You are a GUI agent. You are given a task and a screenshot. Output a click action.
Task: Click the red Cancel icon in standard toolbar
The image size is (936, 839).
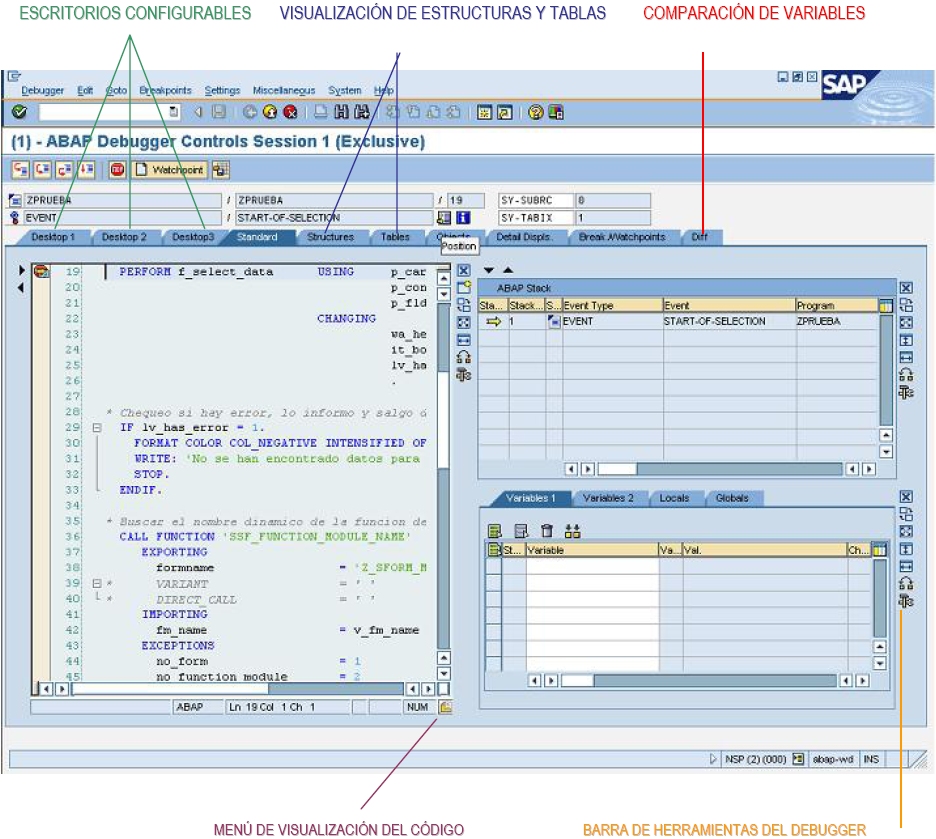click(291, 112)
